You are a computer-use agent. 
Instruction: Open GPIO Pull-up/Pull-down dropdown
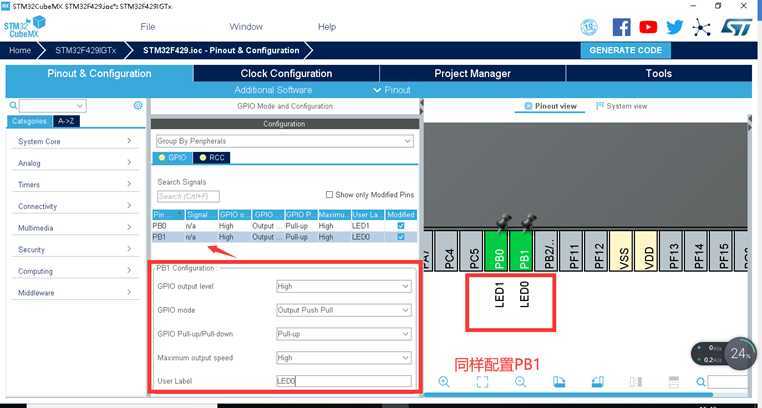(344, 334)
